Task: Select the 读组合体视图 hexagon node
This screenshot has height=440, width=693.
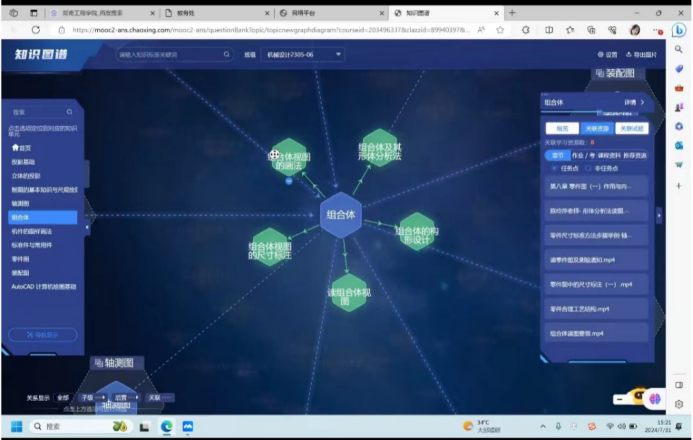Action: click(350, 292)
